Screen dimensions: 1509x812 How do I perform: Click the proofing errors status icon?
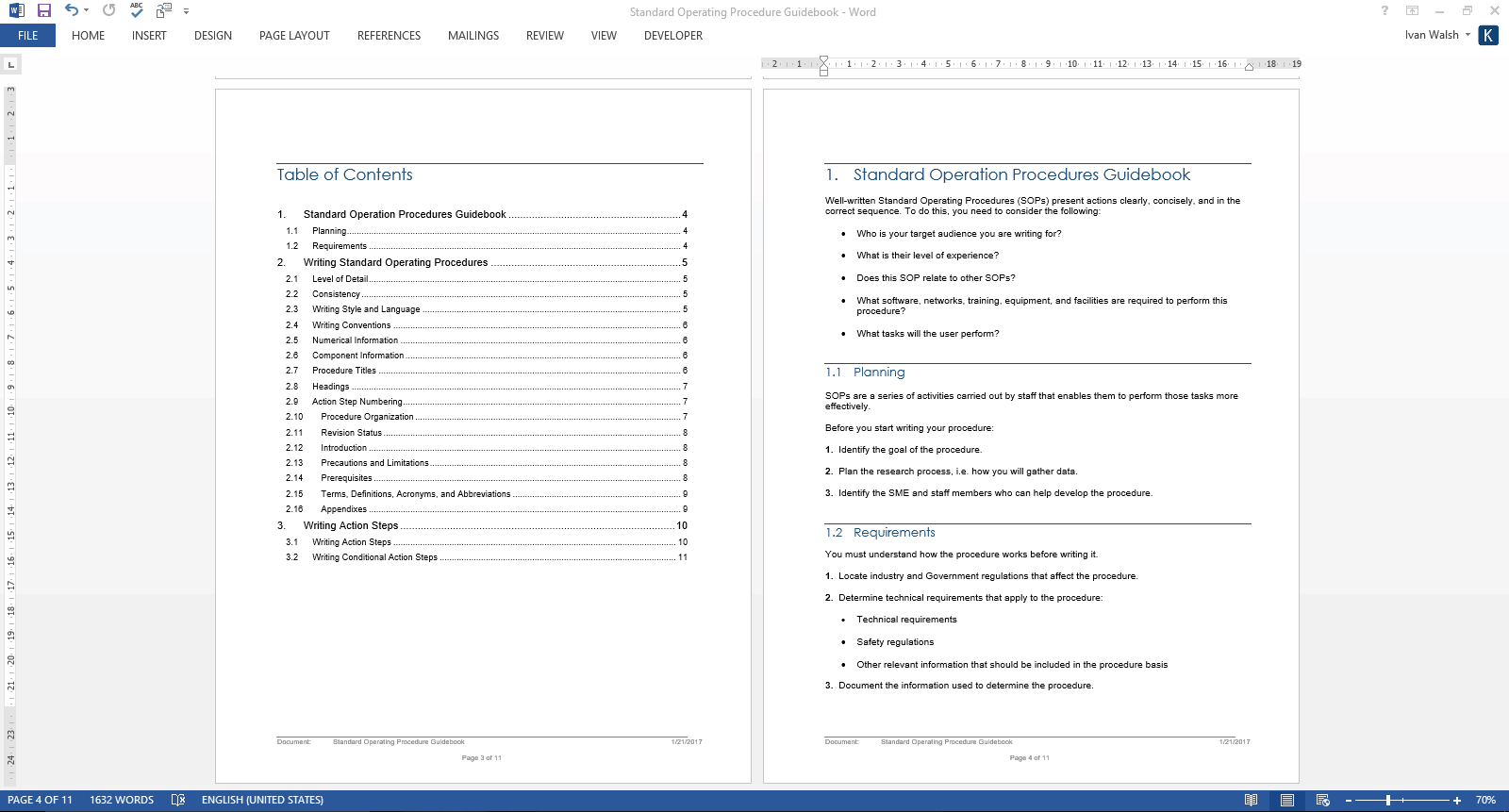[x=178, y=801]
